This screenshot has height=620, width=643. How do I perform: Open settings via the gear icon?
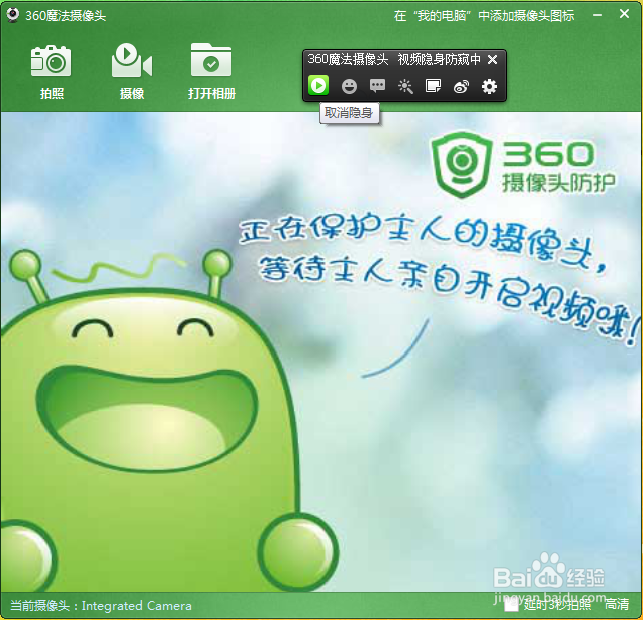coord(489,87)
